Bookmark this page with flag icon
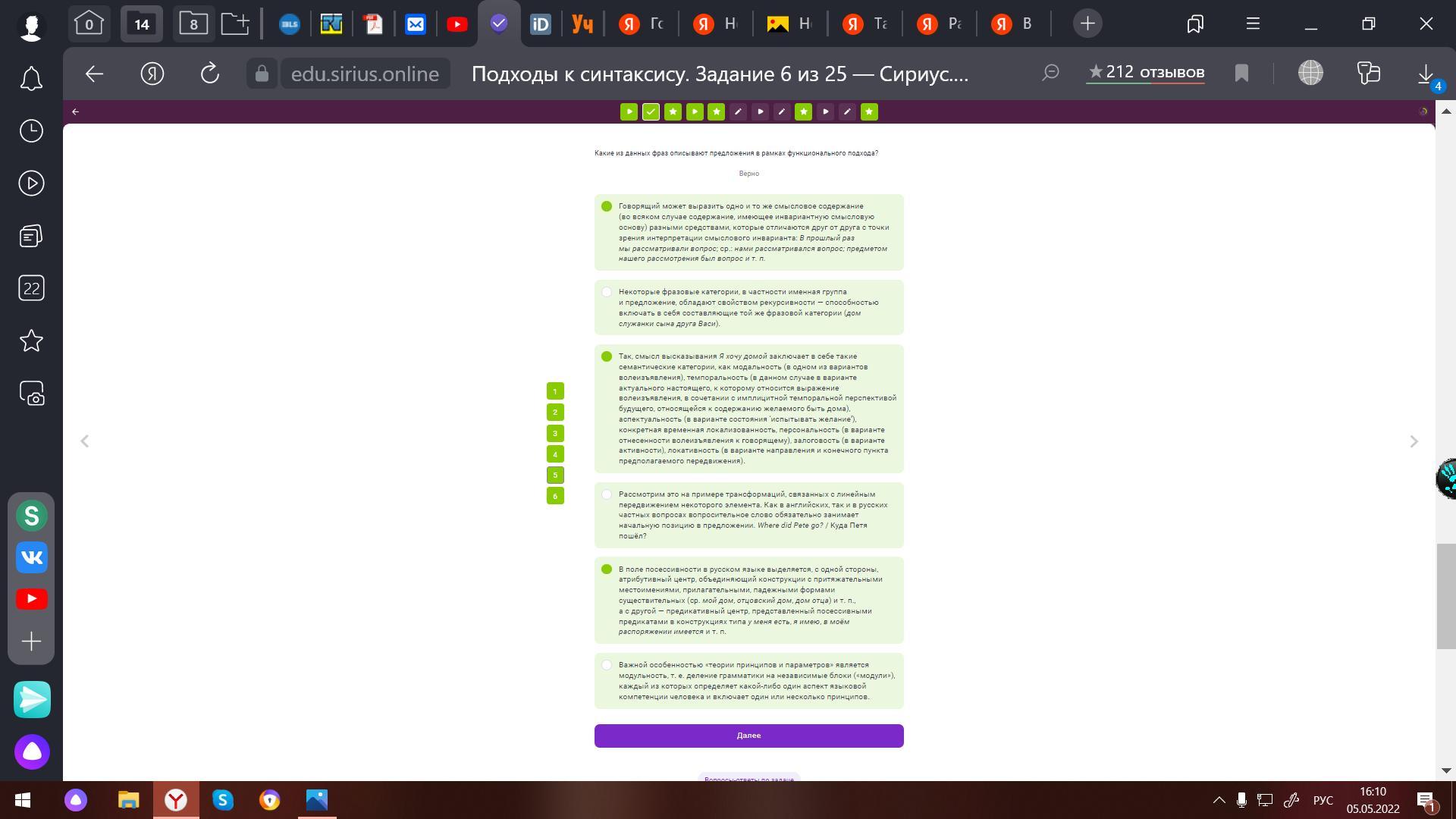The height and width of the screenshot is (819, 1456). click(1241, 74)
